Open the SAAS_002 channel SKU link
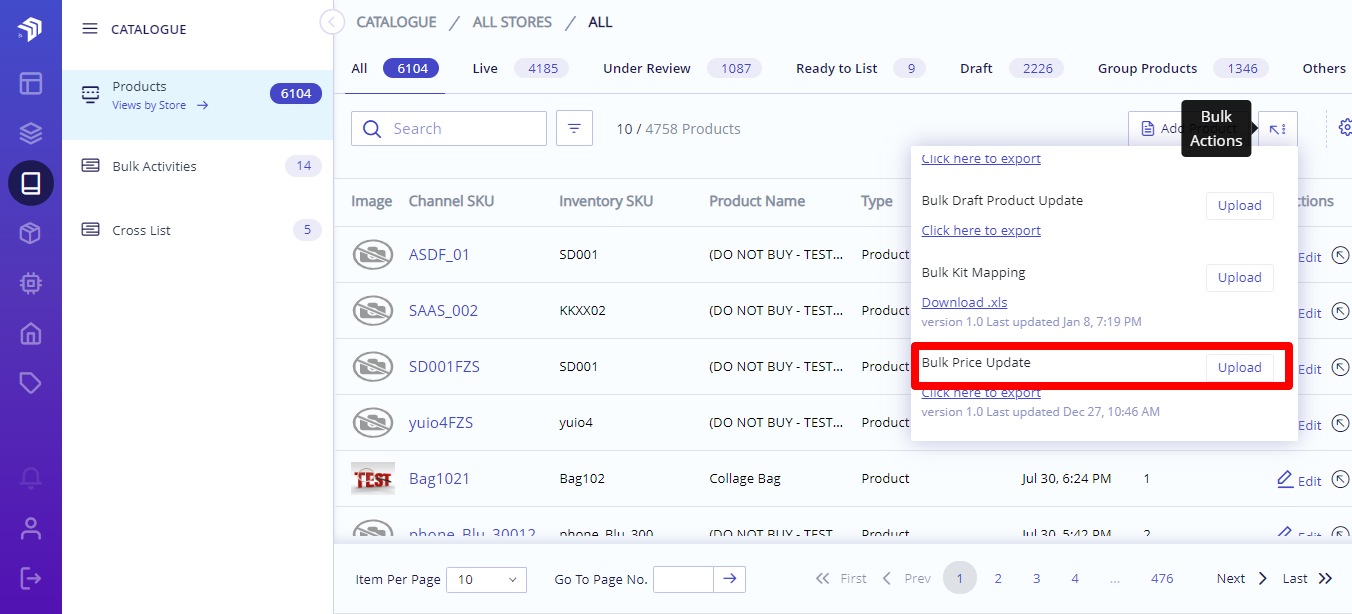 point(443,310)
